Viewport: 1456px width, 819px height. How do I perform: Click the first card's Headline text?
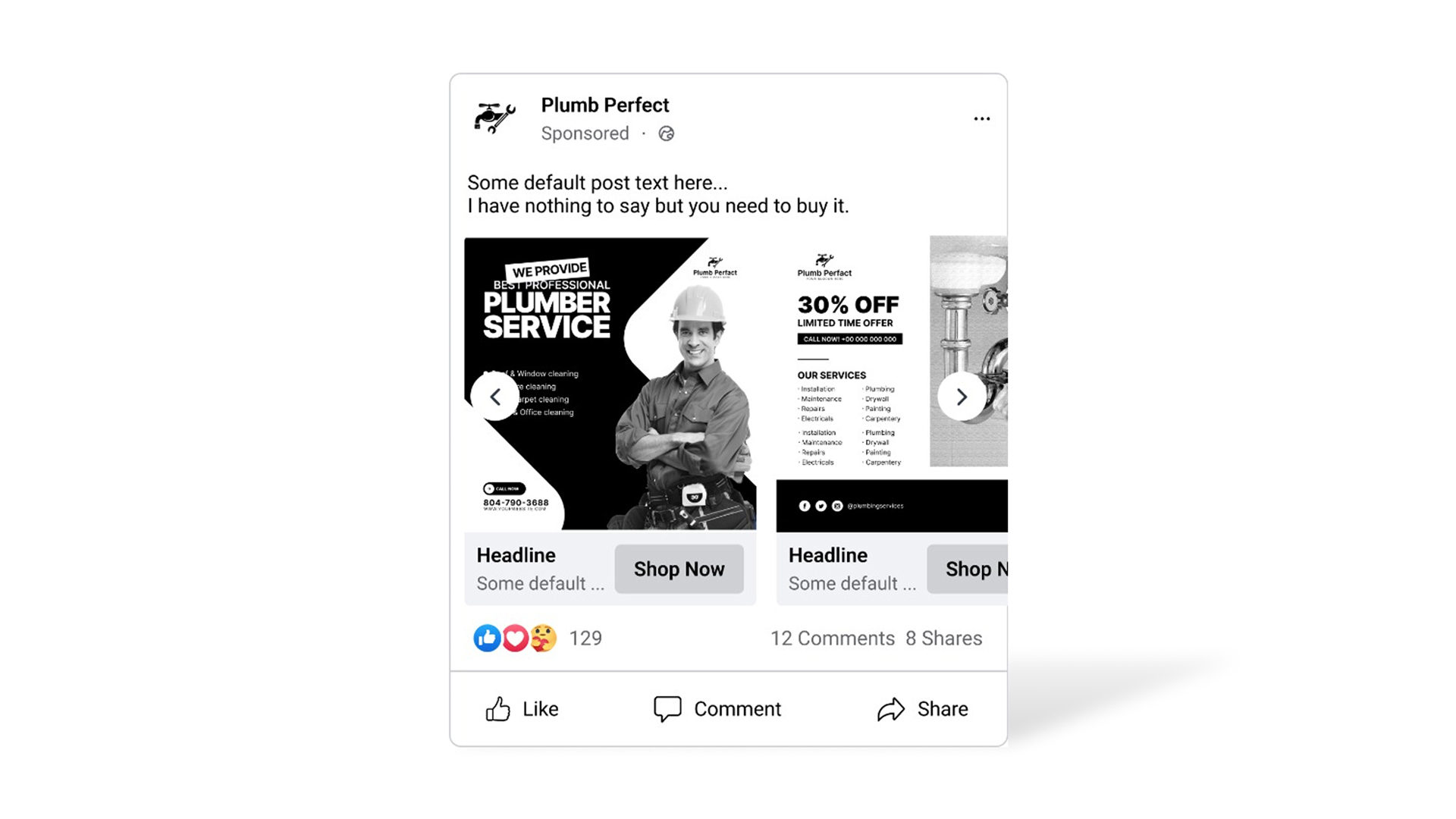click(516, 555)
